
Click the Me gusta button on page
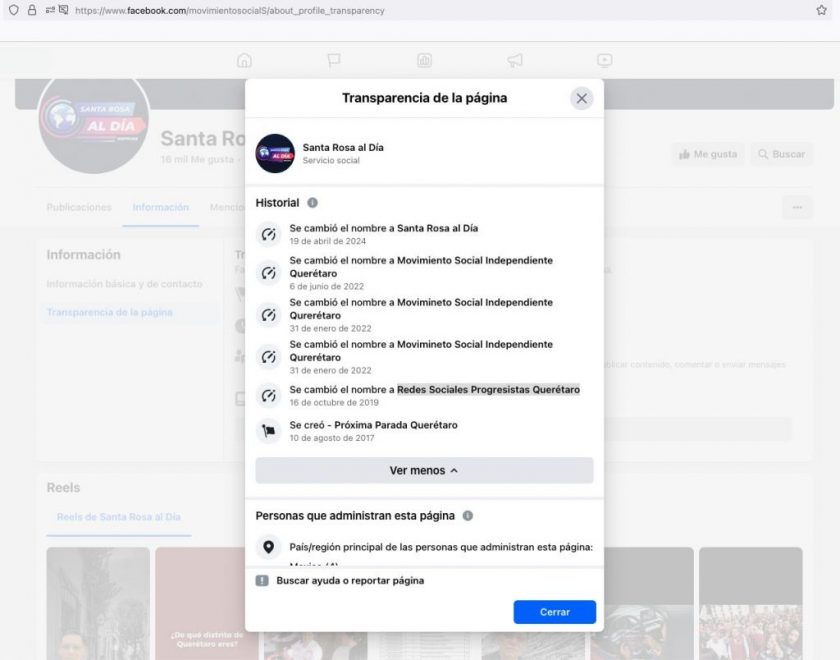(707, 154)
